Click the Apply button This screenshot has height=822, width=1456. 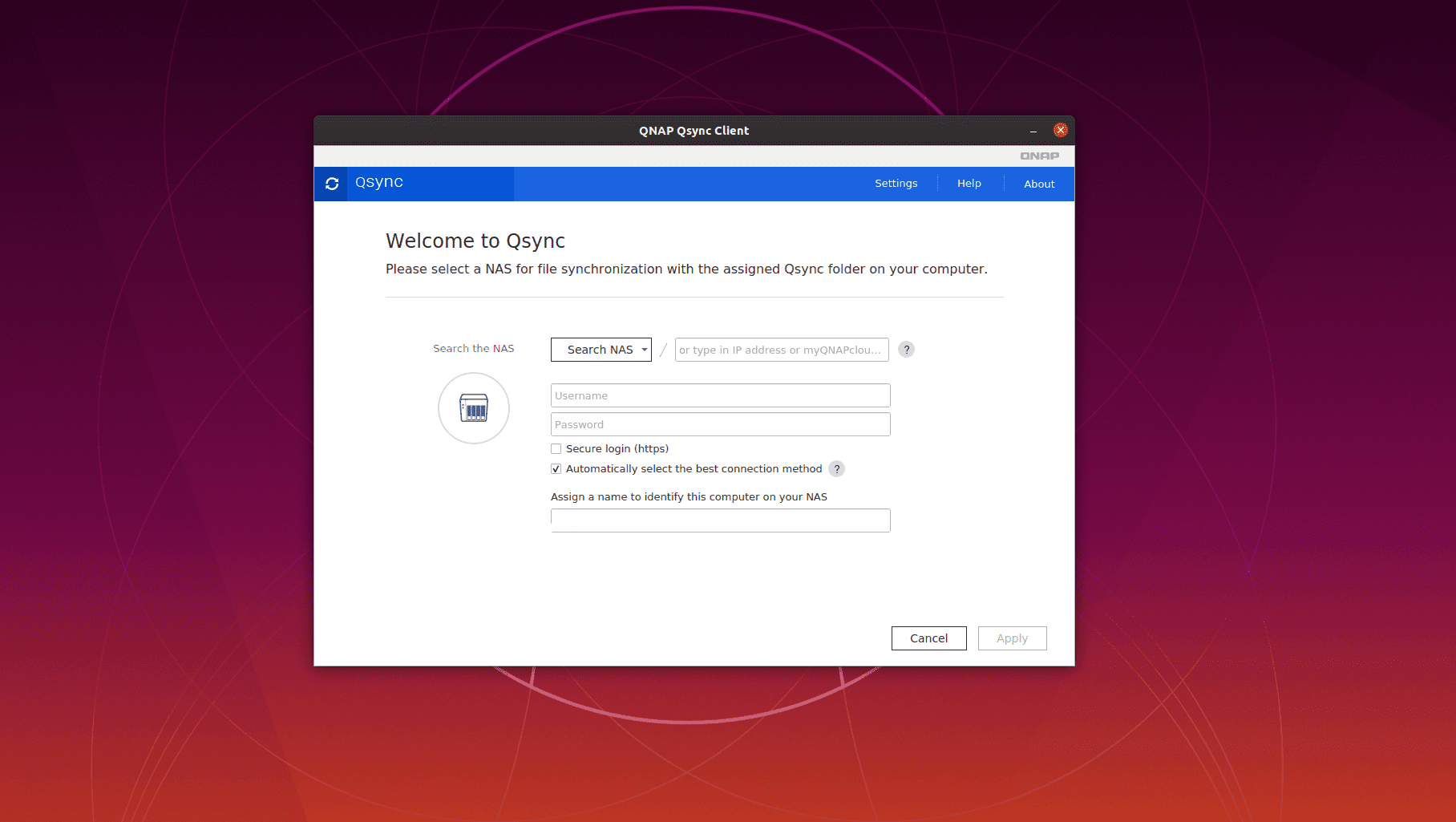(x=1013, y=638)
